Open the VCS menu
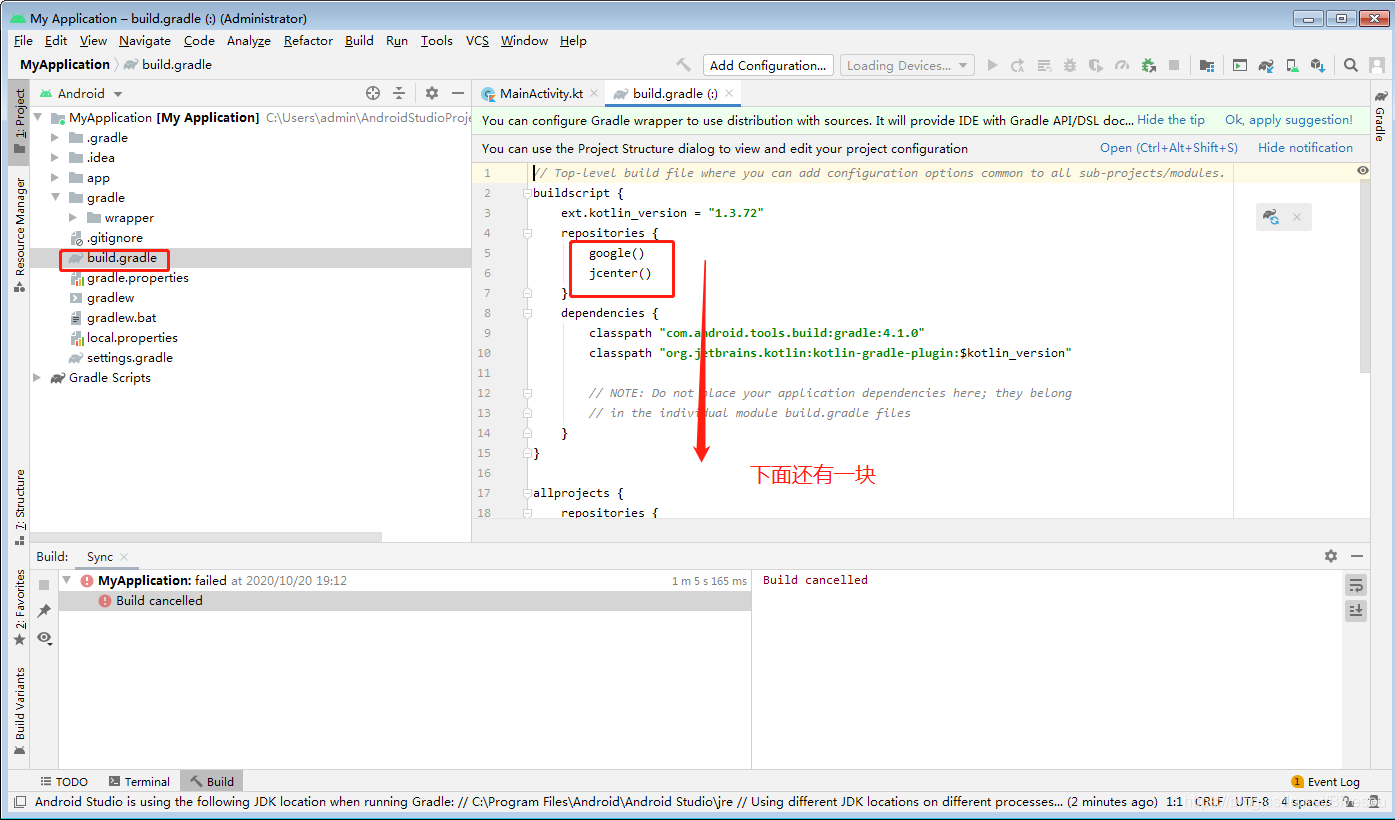 (x=478, y=41)
